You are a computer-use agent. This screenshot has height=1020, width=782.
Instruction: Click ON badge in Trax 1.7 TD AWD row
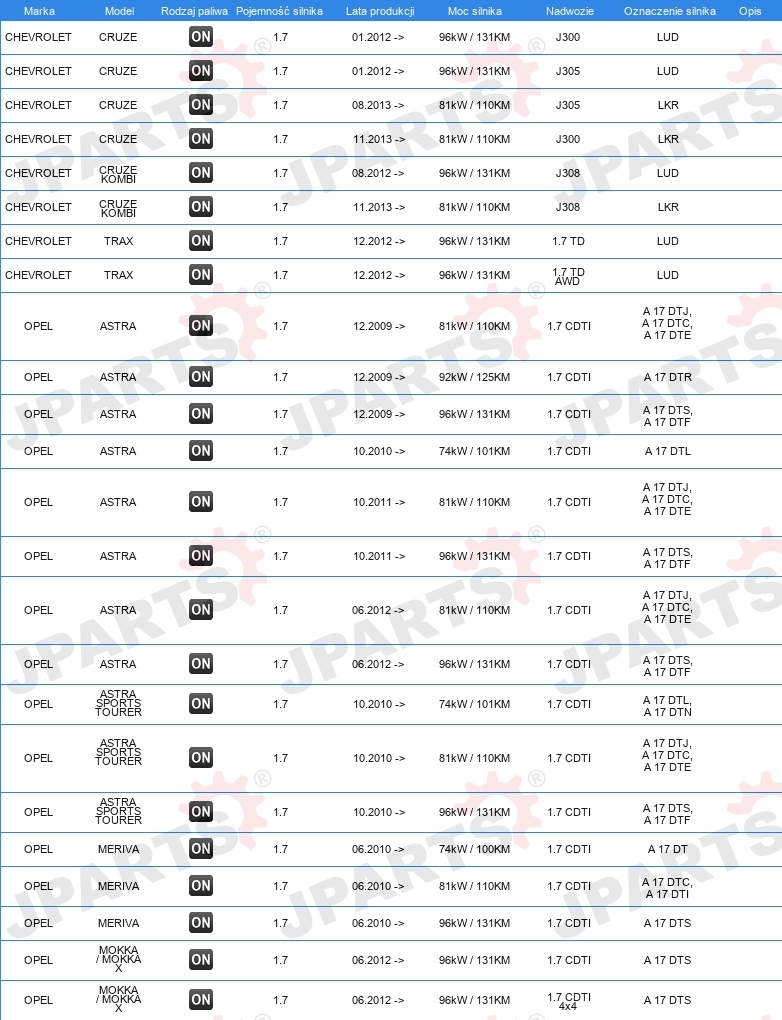(201, 275)
